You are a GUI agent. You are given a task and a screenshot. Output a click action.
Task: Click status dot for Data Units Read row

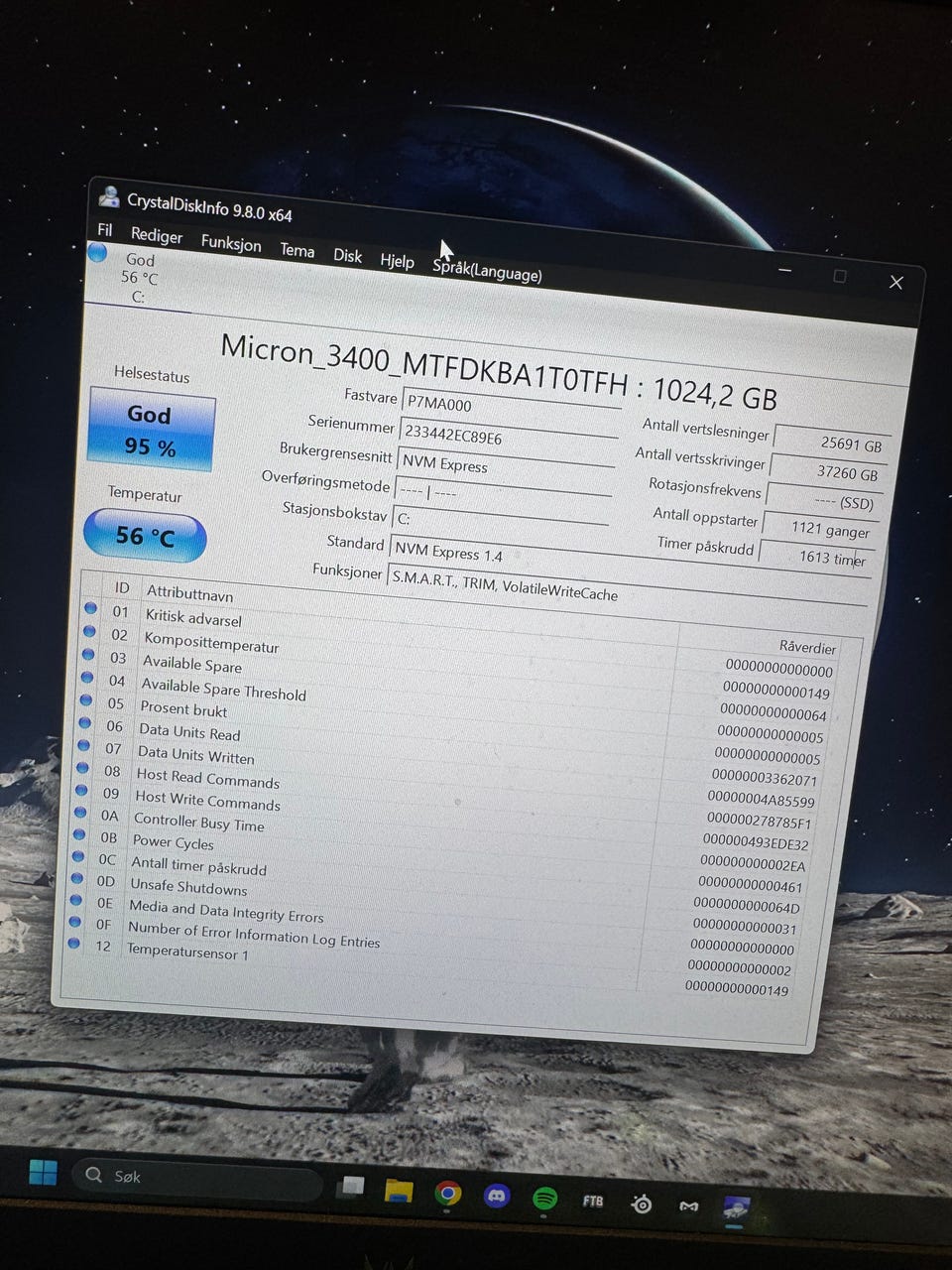84,723
